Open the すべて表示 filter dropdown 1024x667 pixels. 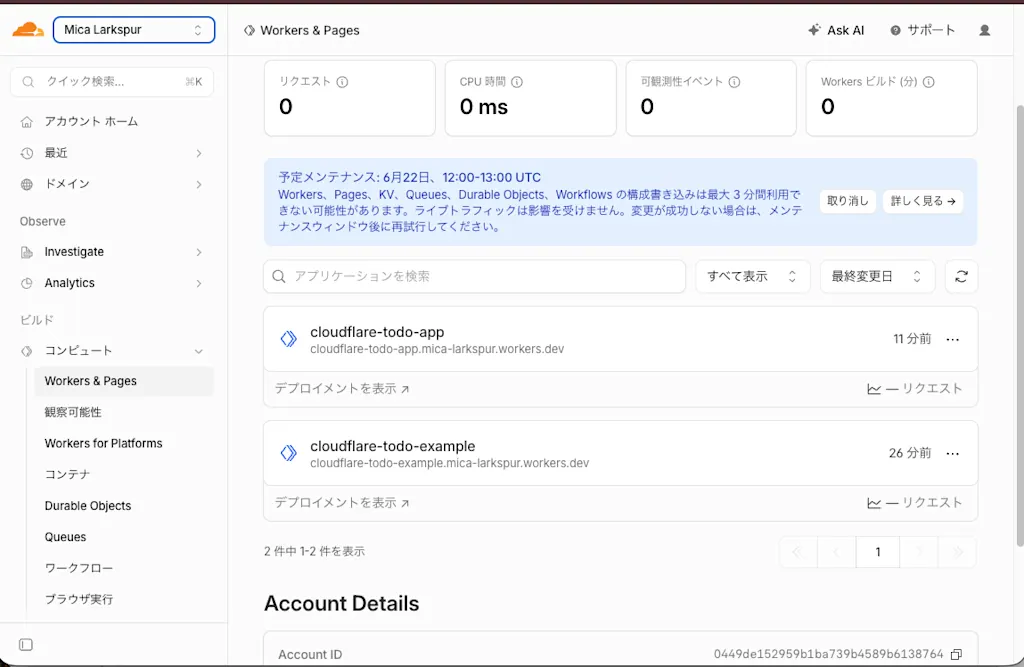(752, 276)
